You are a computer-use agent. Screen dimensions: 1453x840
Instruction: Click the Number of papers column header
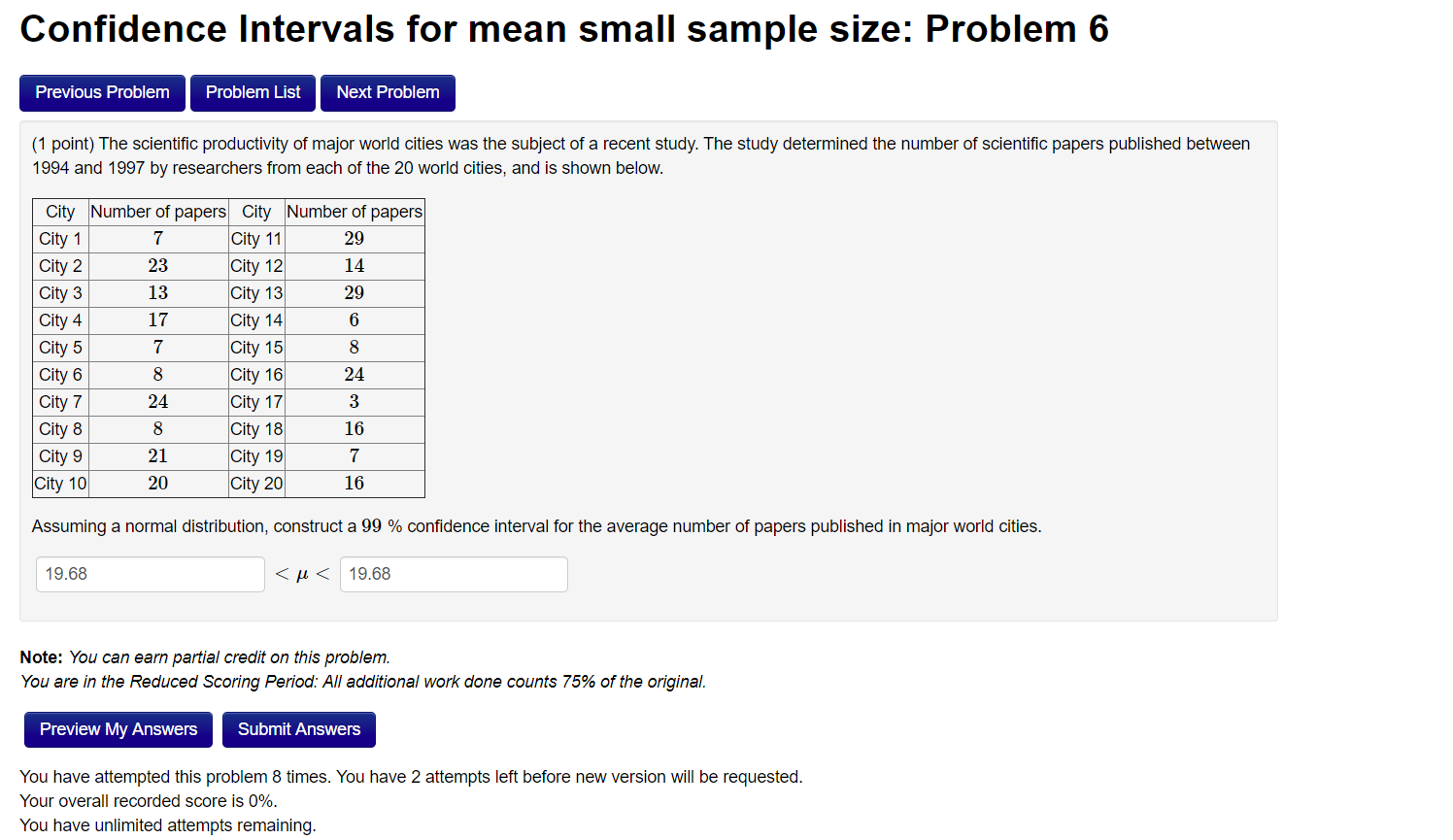pyautogui.click(x=158, y=211)
